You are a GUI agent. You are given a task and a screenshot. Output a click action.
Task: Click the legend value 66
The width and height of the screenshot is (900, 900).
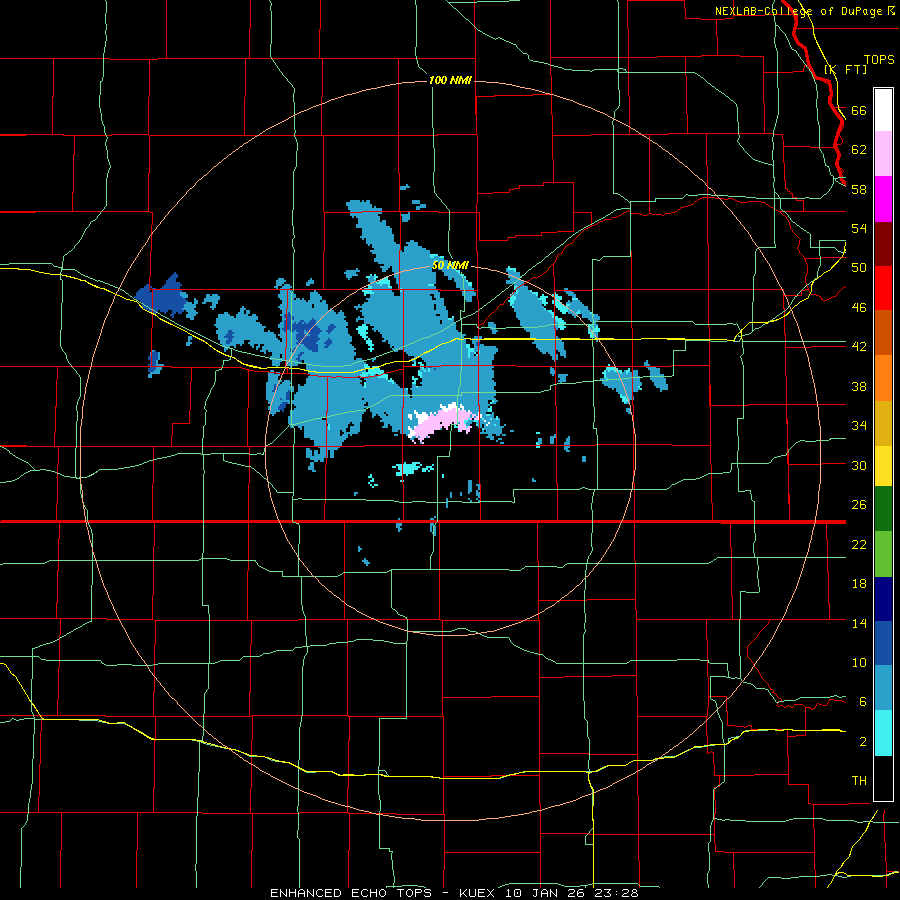(859, 110)
